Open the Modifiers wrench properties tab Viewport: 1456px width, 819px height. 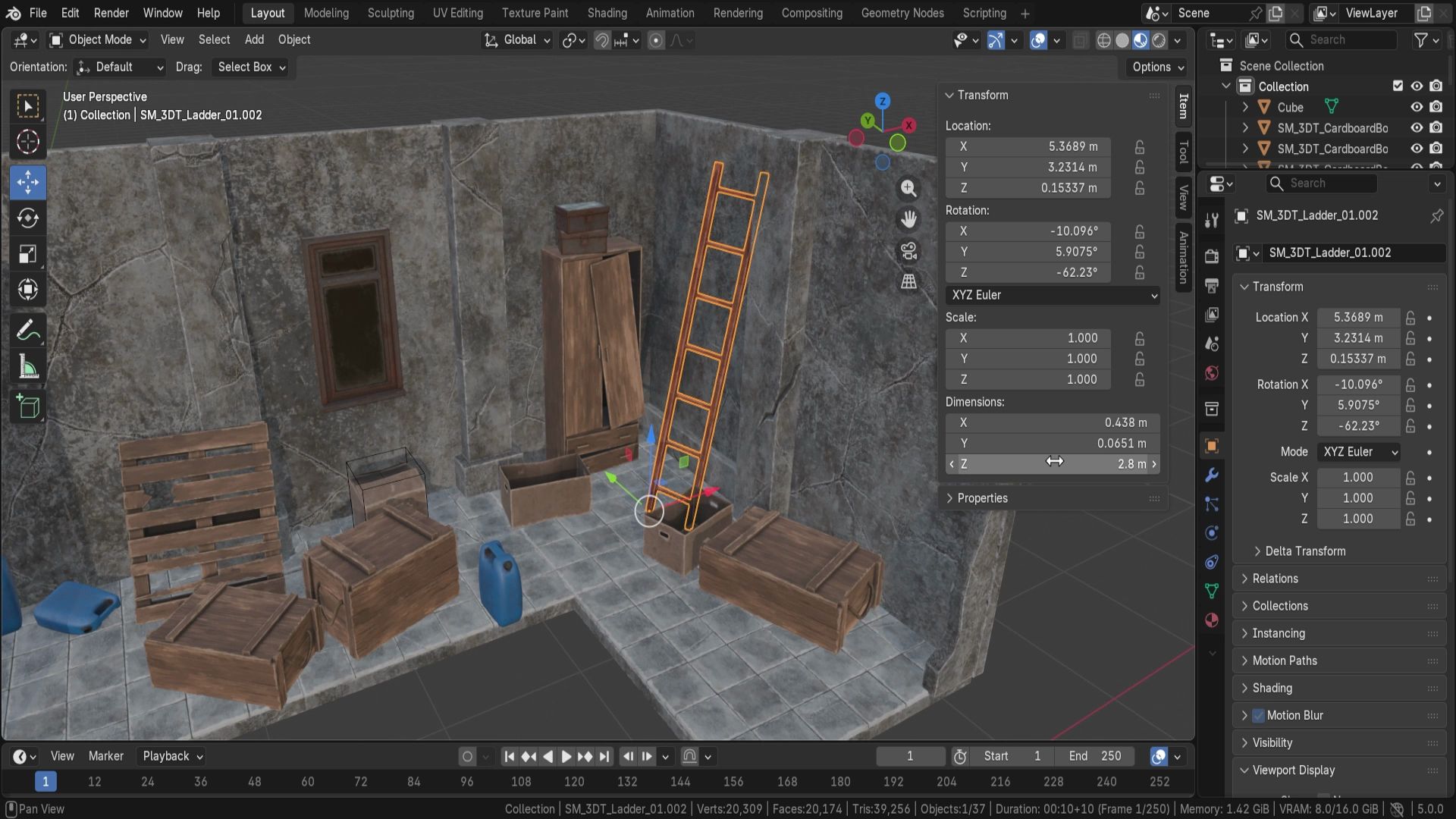click(x=1212, y=475)
